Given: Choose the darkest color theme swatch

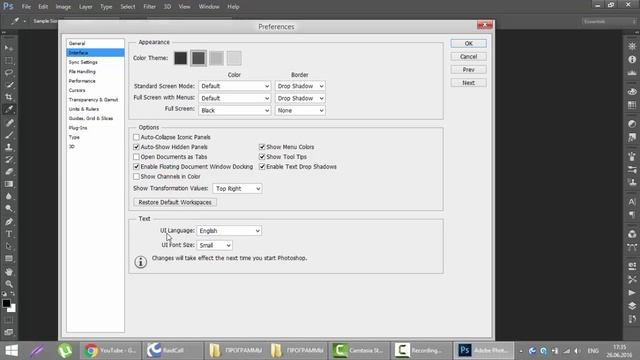Looking at the screenshot, I should point(180,58).
